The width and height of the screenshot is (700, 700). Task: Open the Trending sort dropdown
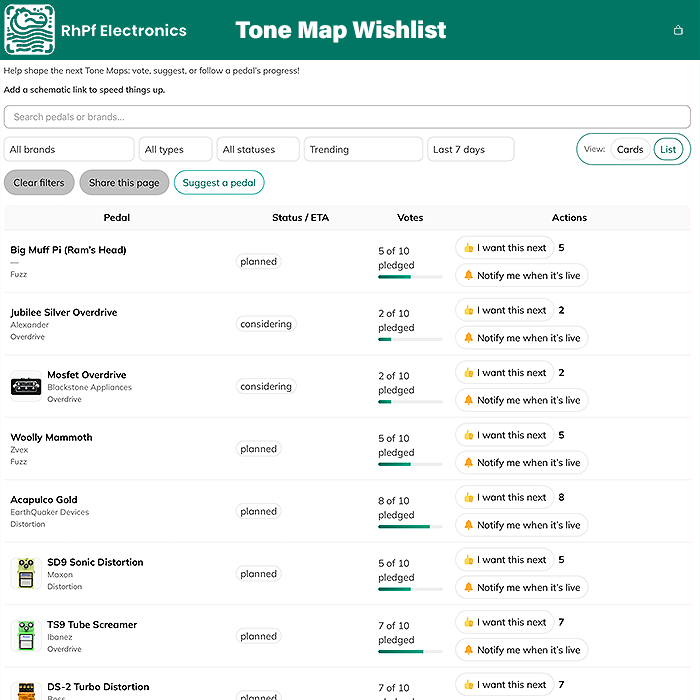click(x=363, y=150)
